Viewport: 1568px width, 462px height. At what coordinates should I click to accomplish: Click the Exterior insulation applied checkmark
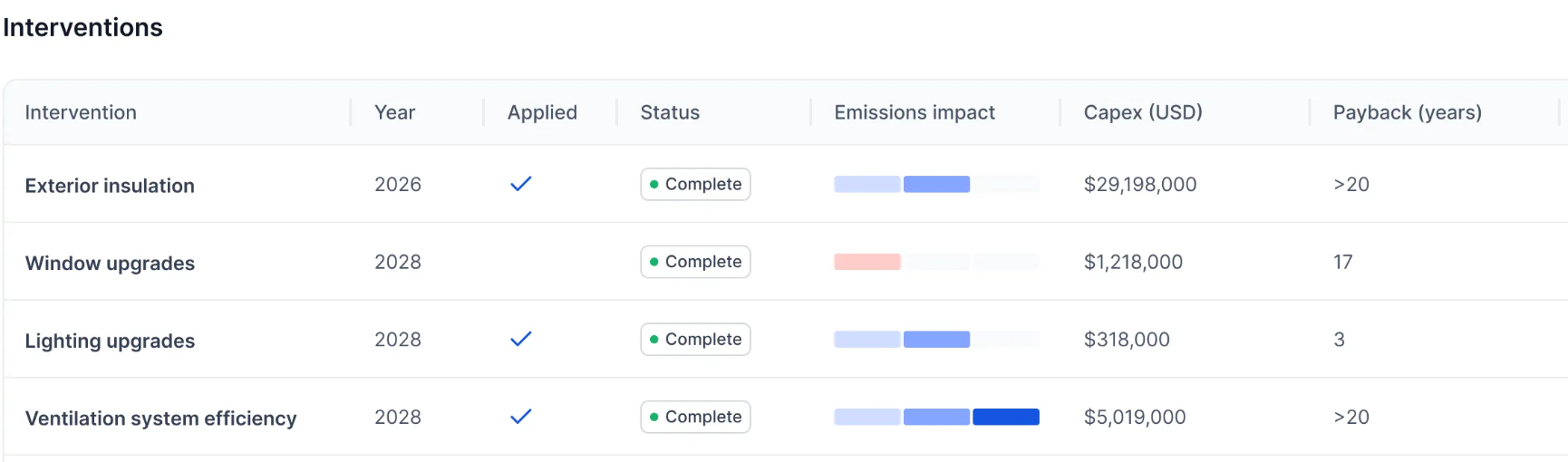click(520, 184)
